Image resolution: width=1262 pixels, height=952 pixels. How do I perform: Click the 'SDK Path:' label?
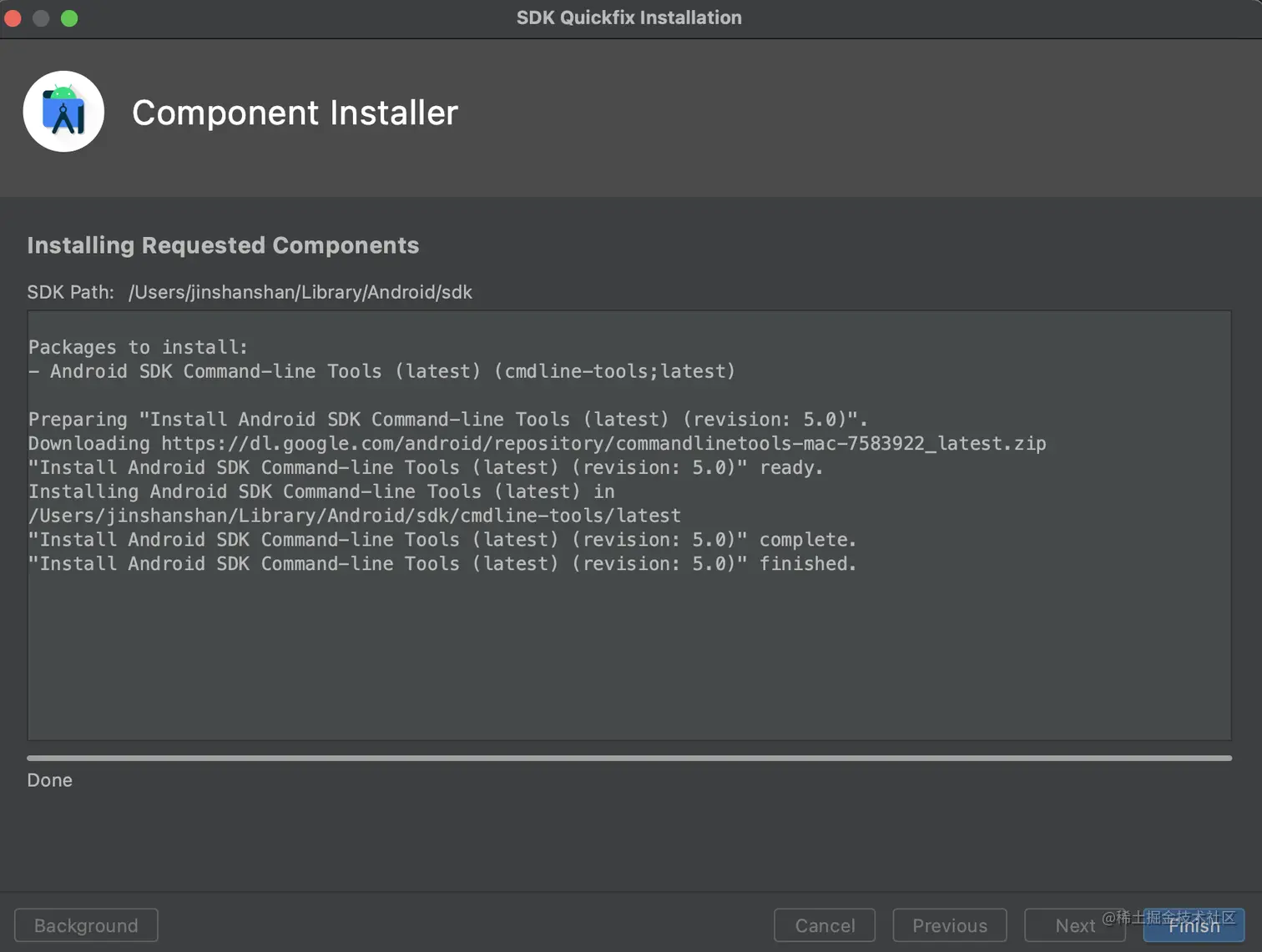tap(70, 292)
